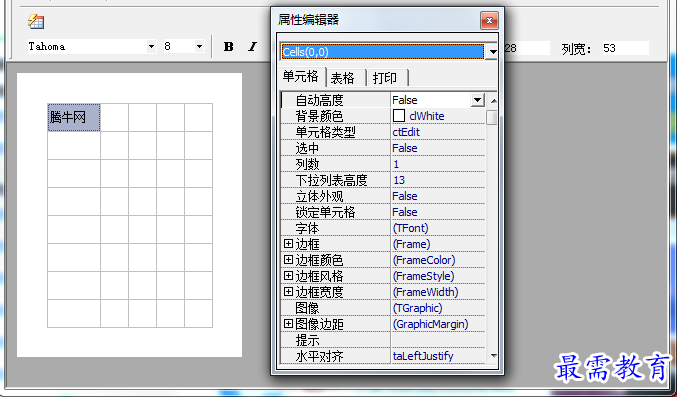
Task: Expand the 边框宽度 property node
Action: [288, 292]
